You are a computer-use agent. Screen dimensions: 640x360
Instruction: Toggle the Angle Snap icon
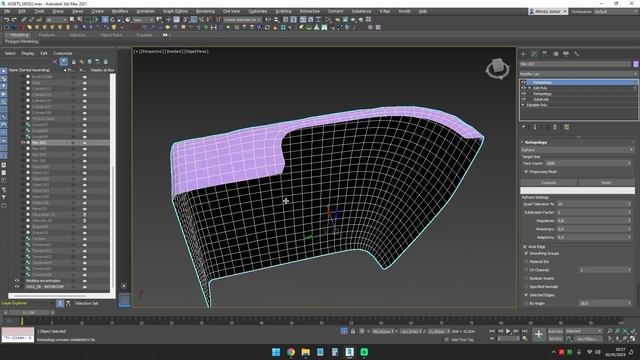click(x=193, y=20)
